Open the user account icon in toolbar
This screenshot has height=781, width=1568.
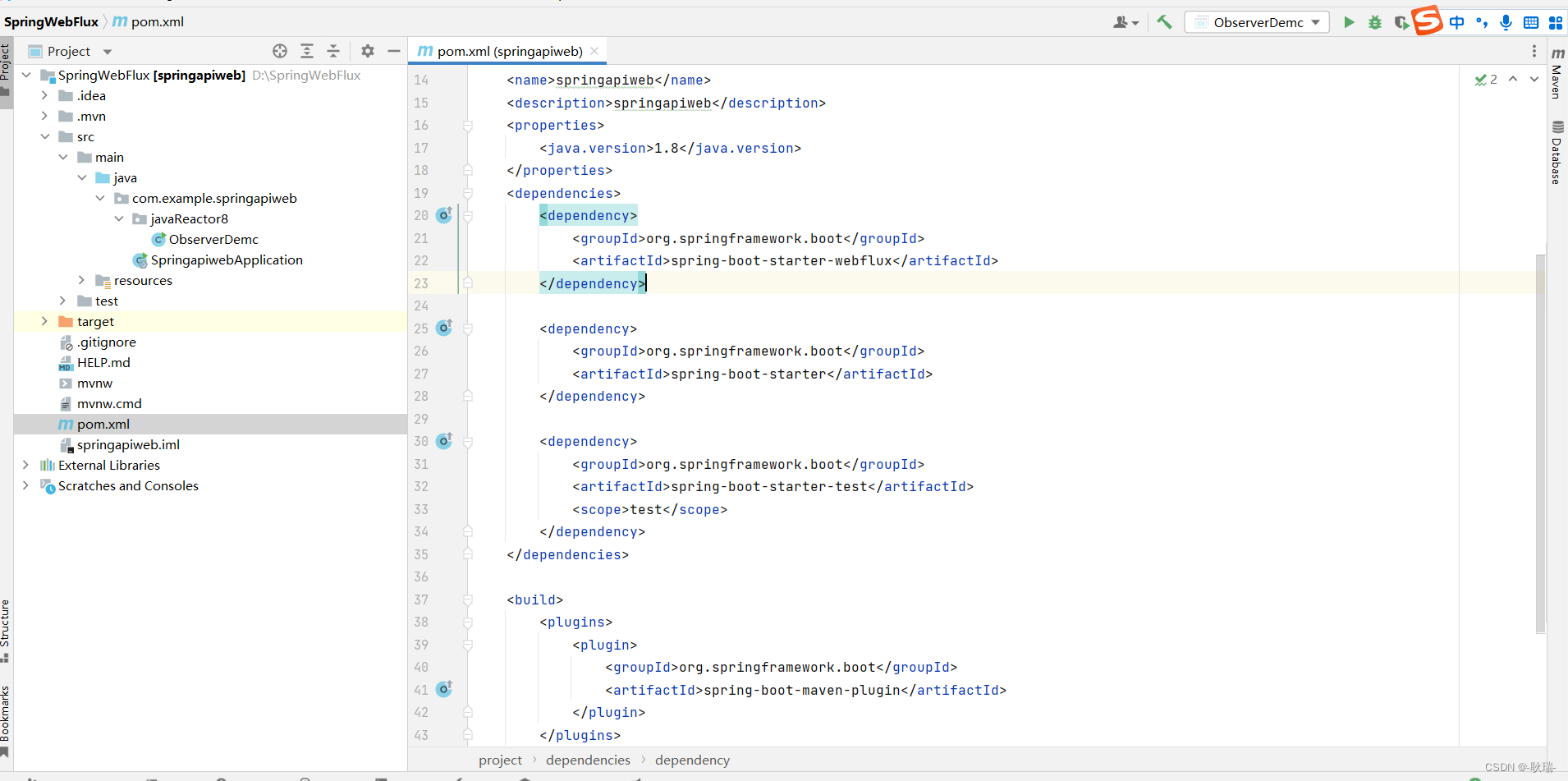click(x=1126, y=22)
